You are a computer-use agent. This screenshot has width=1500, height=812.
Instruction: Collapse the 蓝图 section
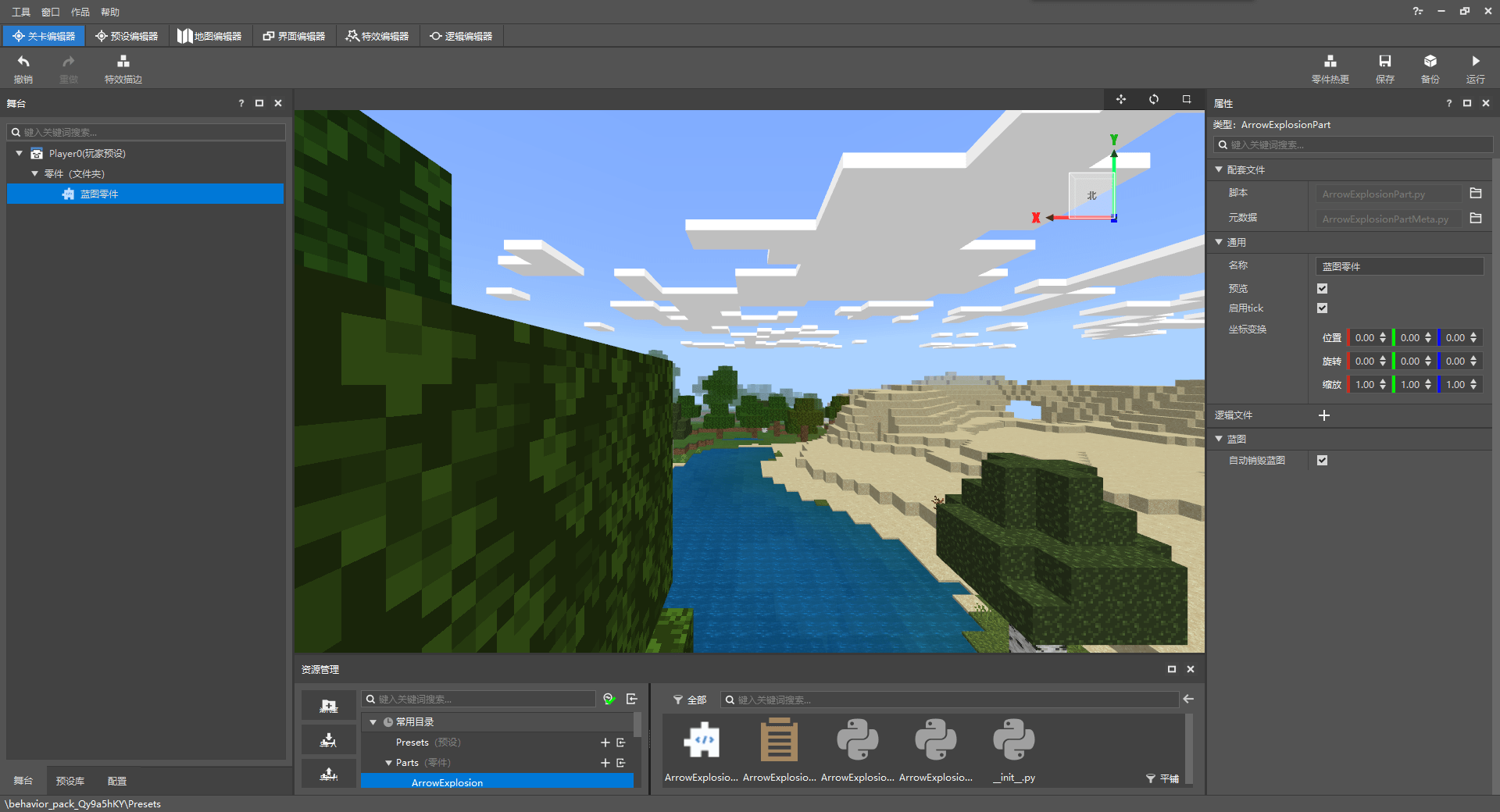coord(1219,439)
